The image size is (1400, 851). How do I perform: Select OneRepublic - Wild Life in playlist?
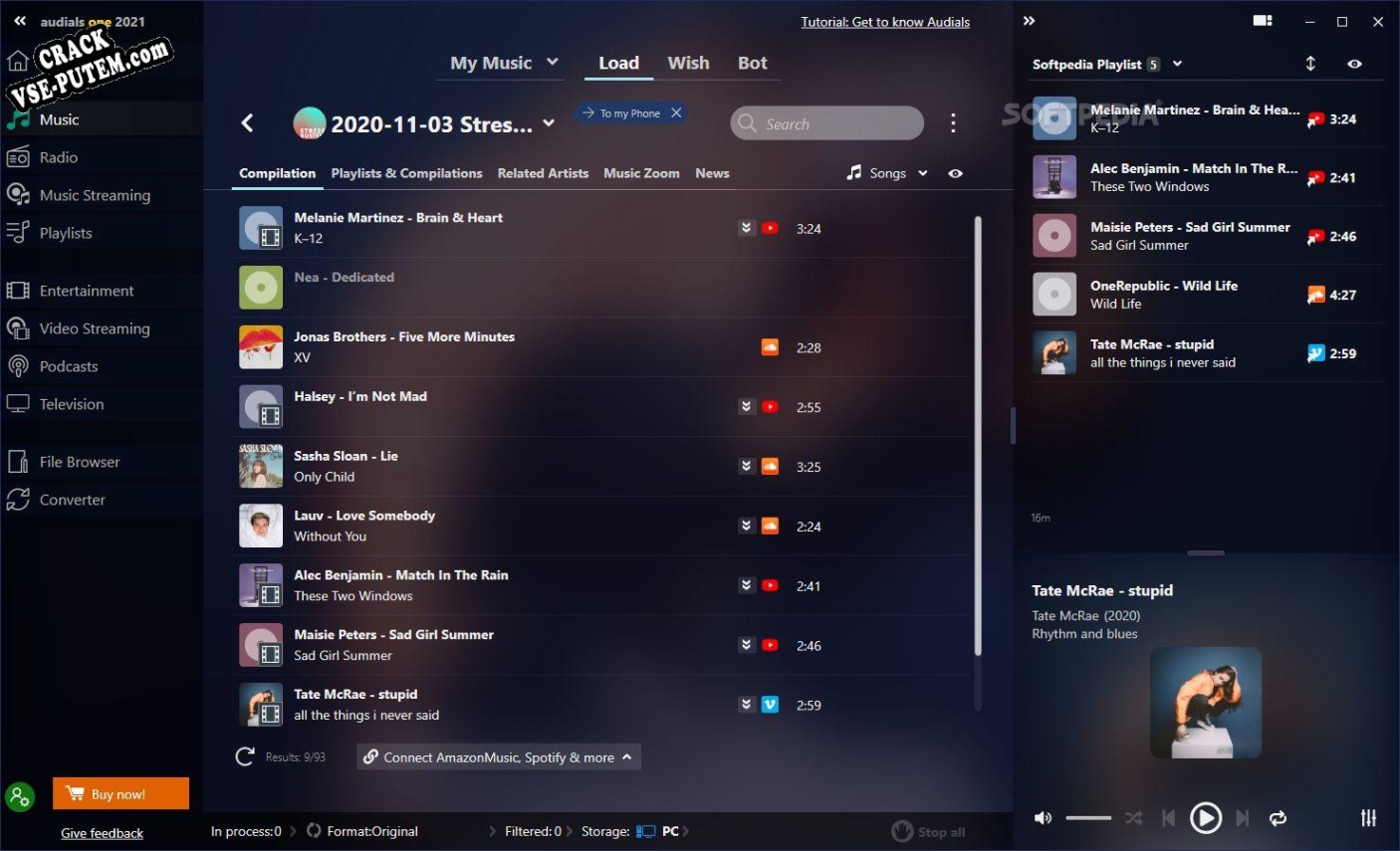pyautogui.click(x=1206, y=295)
